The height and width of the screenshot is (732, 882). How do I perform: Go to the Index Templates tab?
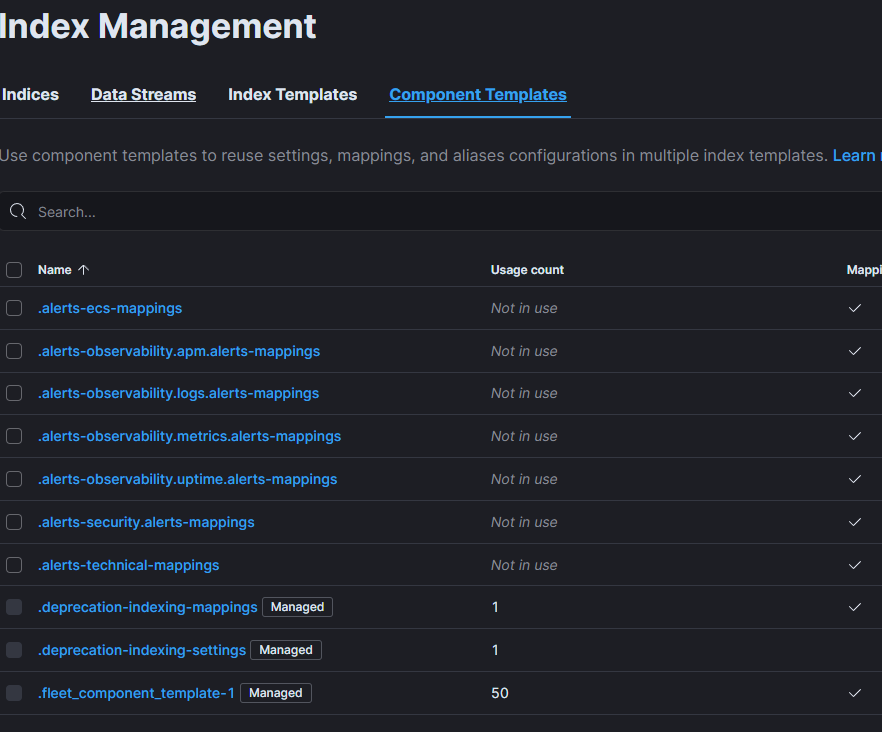[x=292, y=95]
